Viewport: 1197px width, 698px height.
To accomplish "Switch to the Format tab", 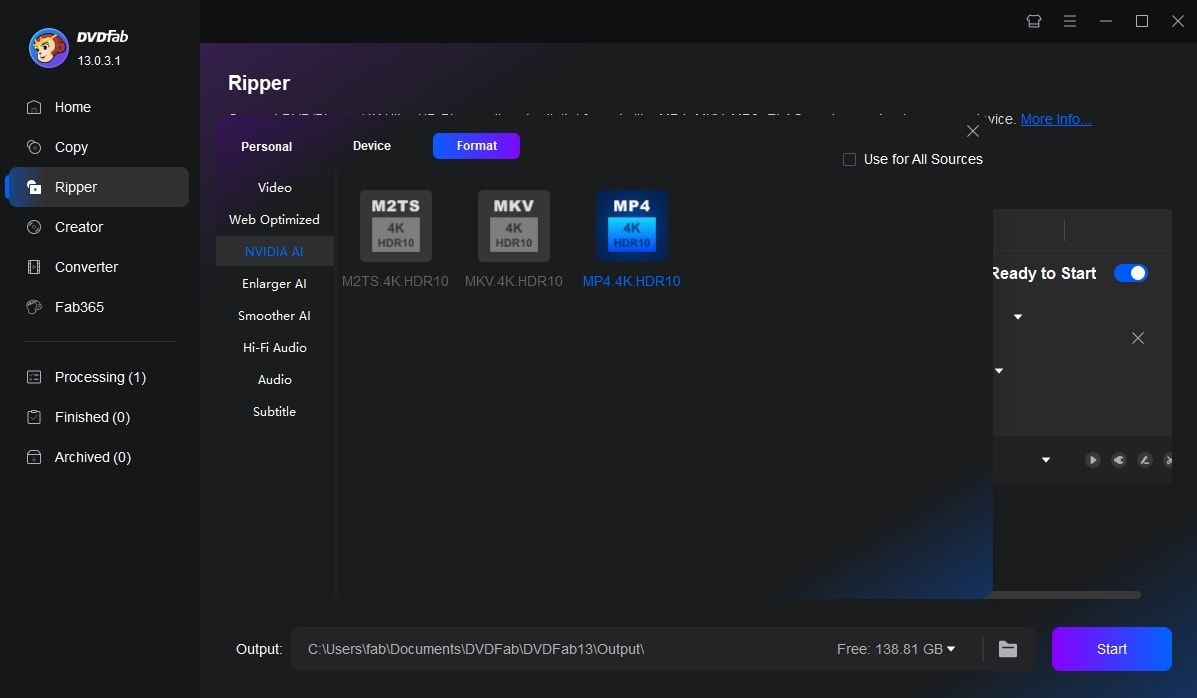I will click(x=476, y=146).
